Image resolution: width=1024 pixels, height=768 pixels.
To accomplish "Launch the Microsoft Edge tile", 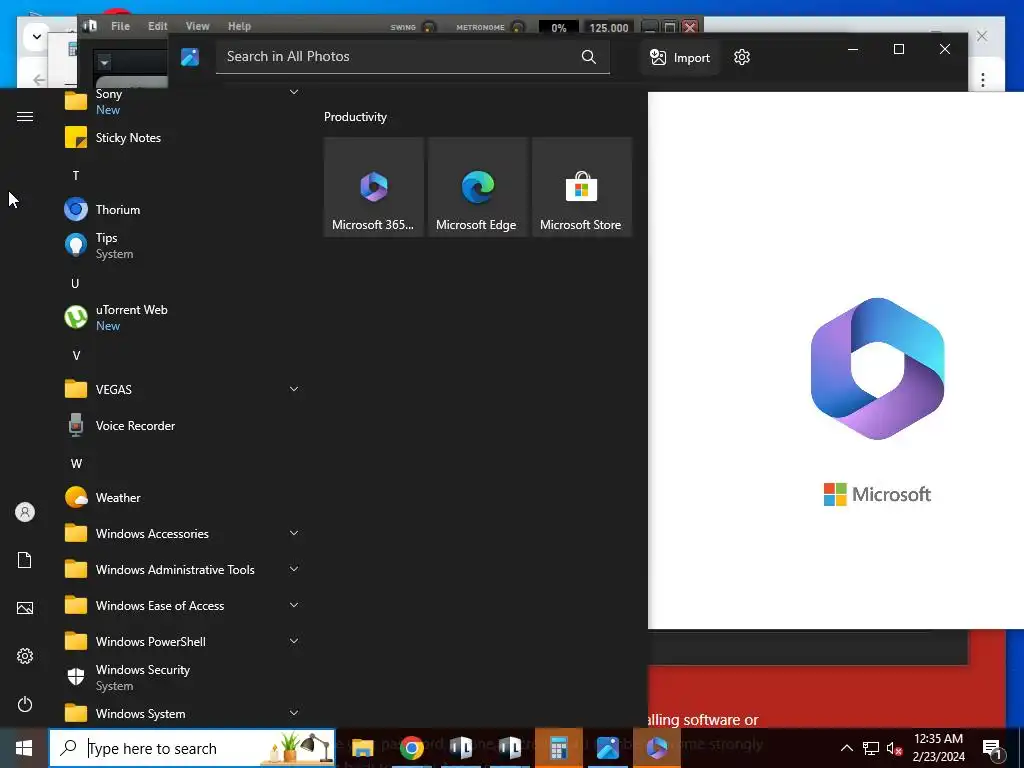I will click(477, 187).
